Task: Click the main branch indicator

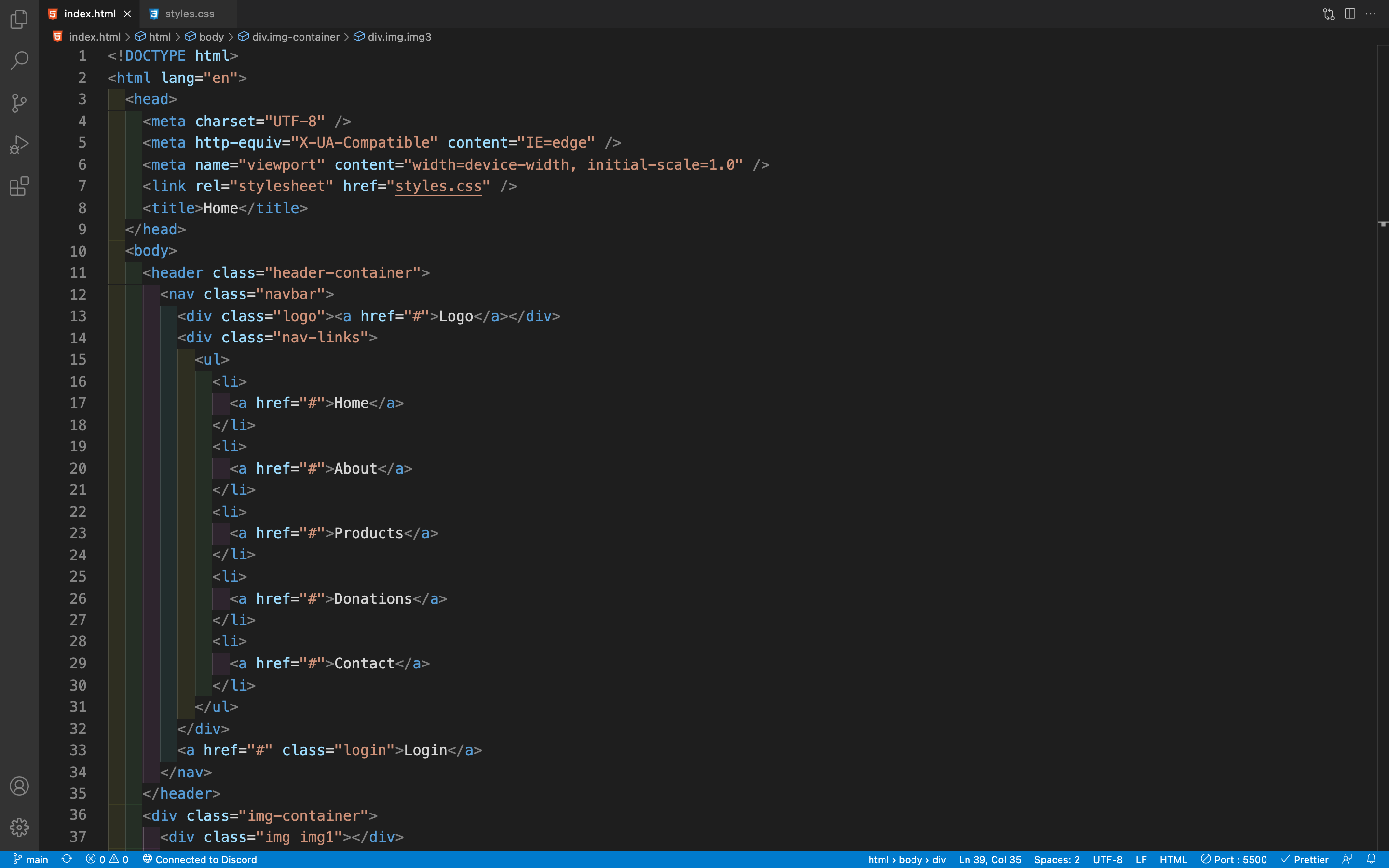Action: tap(30, 859)
